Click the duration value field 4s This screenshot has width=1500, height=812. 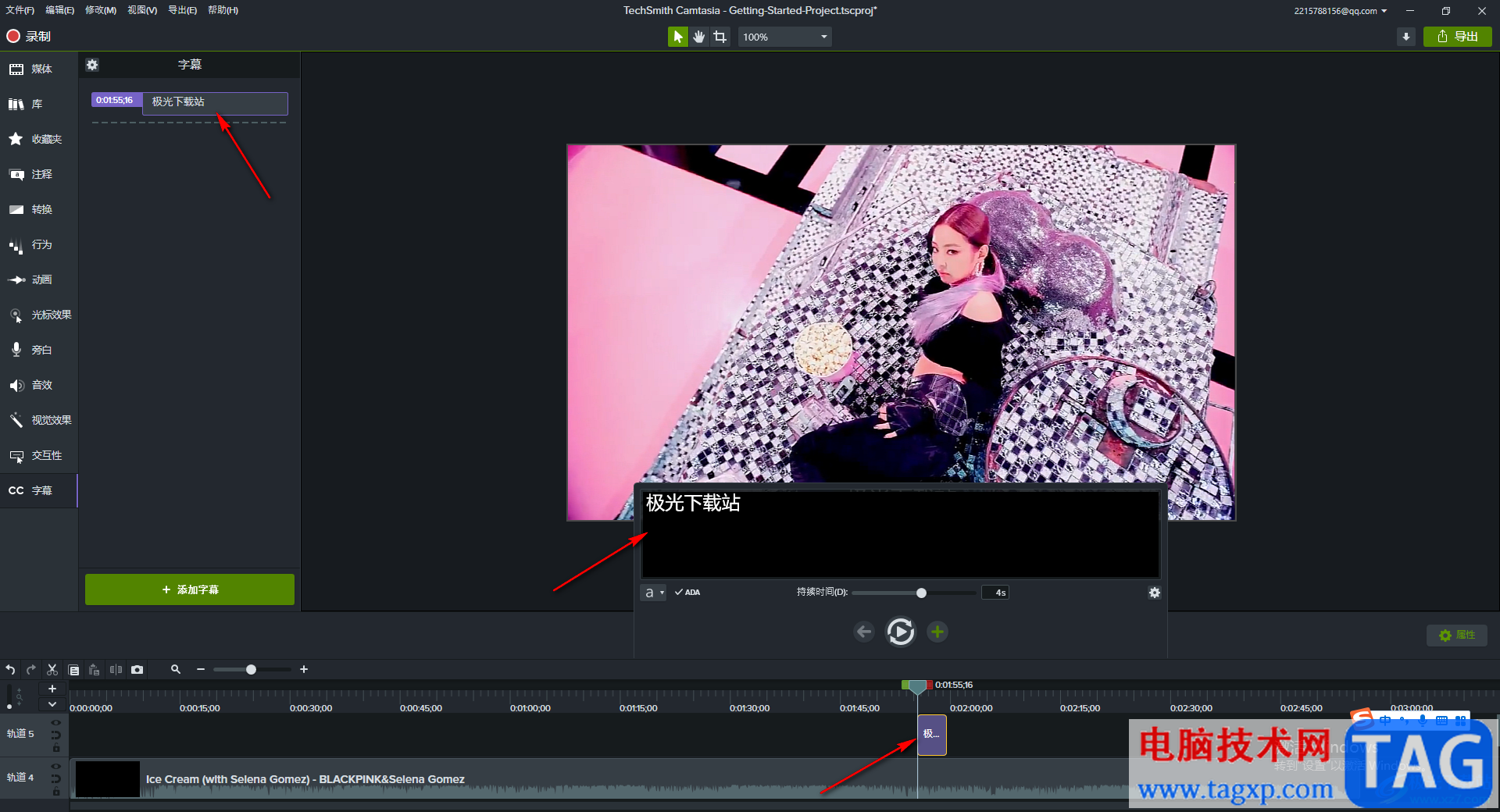pos(995,593)
